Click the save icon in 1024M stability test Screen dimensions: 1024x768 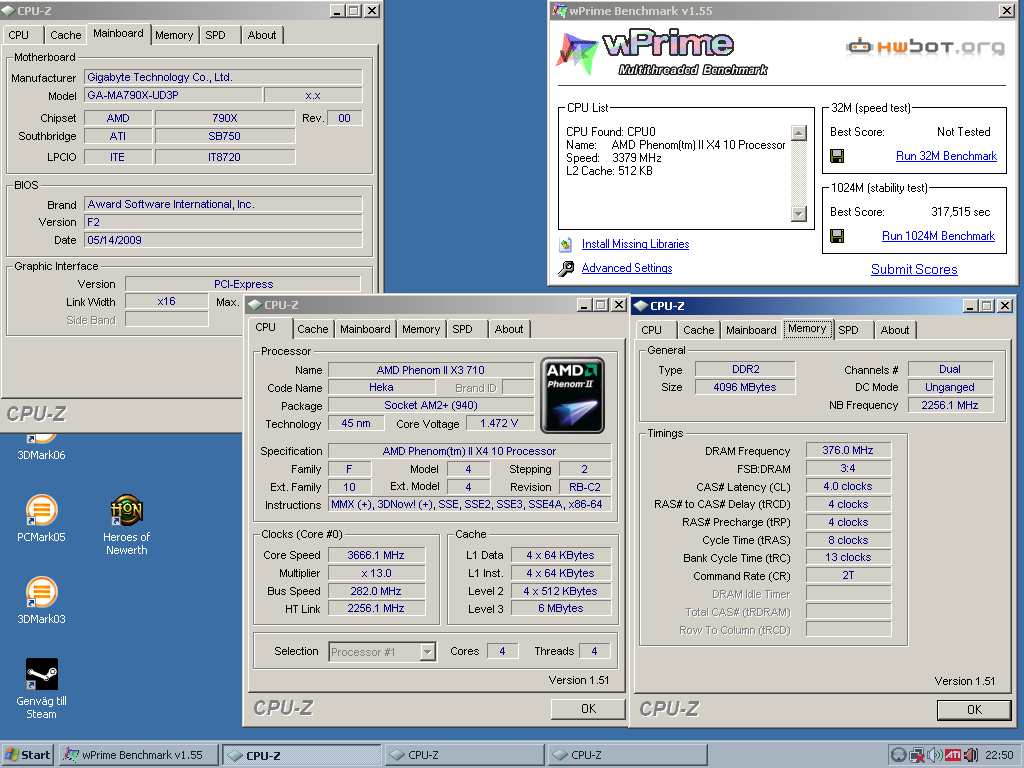[837, 236]
